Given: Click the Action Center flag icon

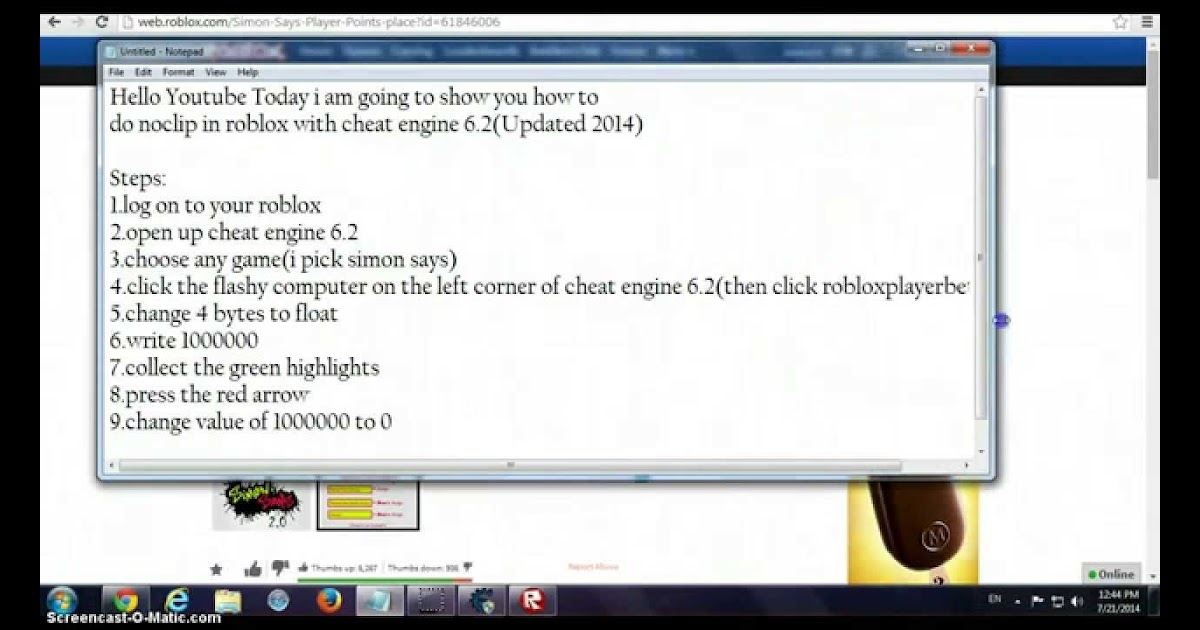Looking at the screenshot, I should click(x=1037, y=601).
